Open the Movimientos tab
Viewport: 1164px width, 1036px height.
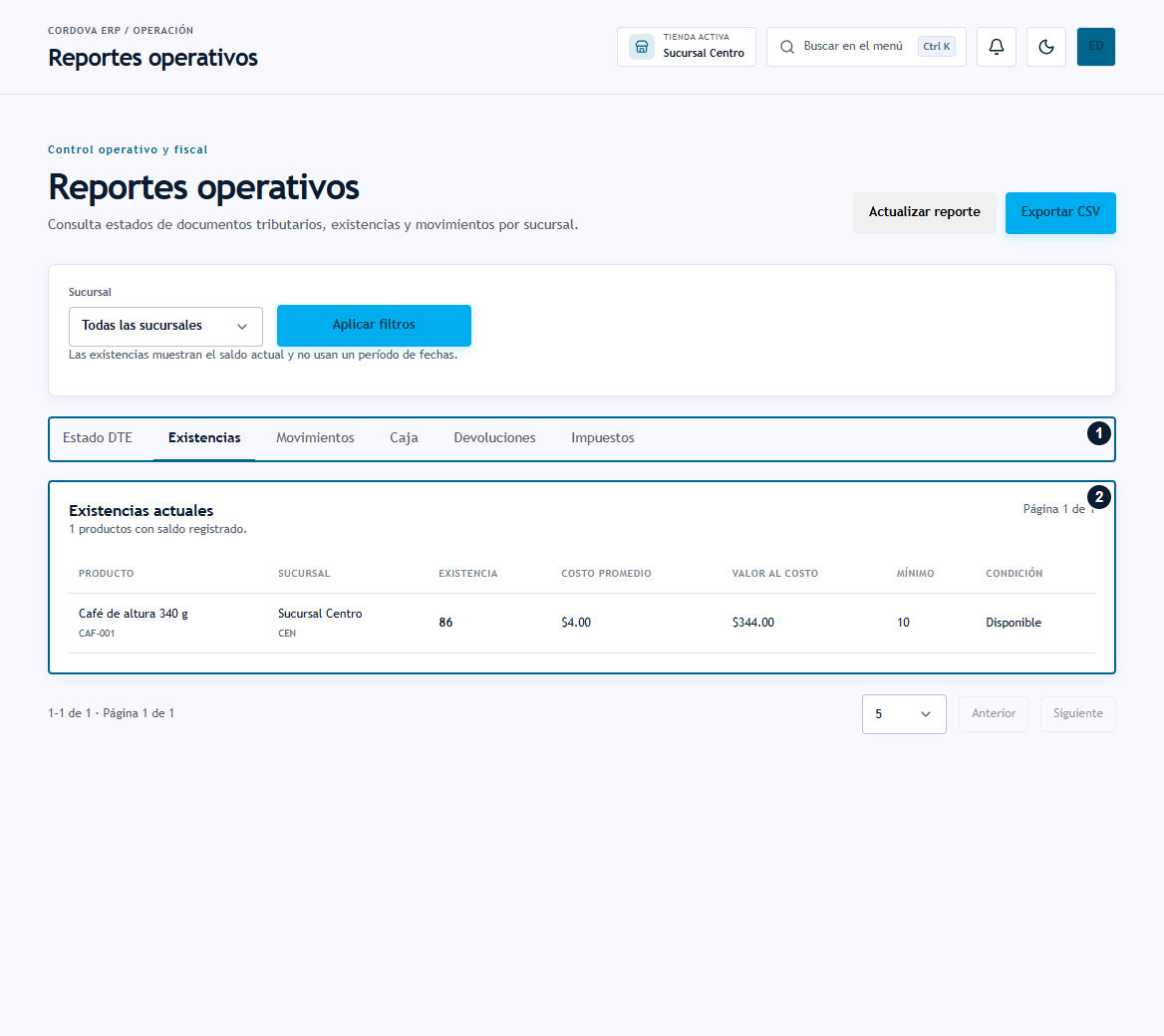315,438
